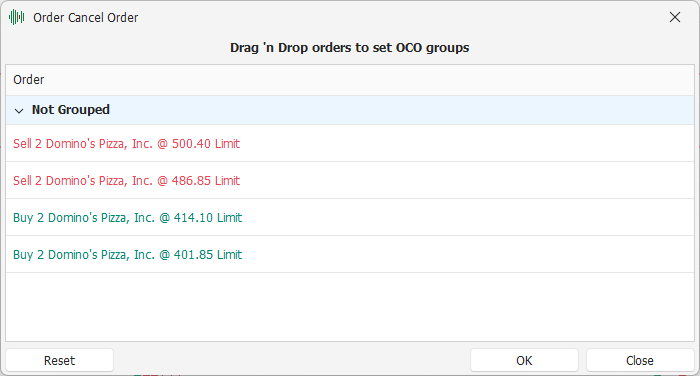Click blank right side of Not Grouped row
The width and height of the screenshot is (700, 376).
click(402, 110)
